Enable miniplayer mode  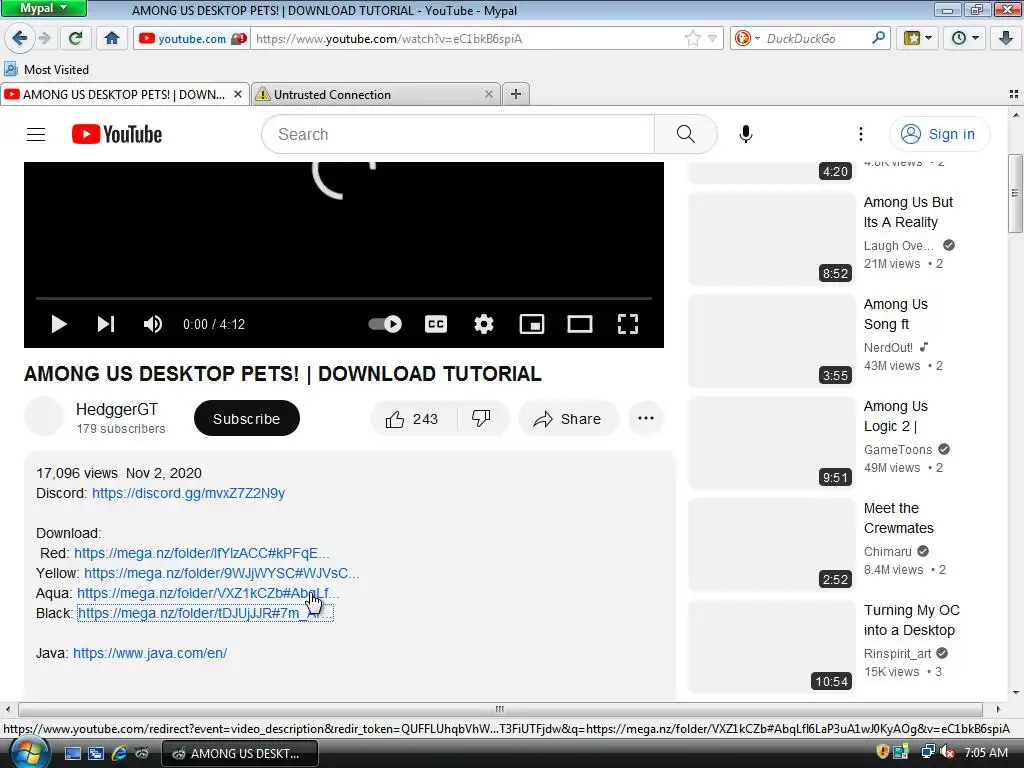(532, 324)
